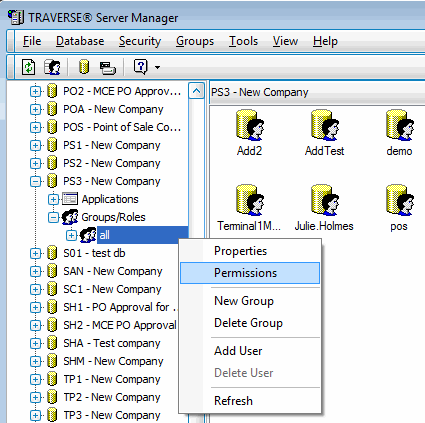Select SHA - Test company tree item

pyautogui.click(x=112, y=343)
